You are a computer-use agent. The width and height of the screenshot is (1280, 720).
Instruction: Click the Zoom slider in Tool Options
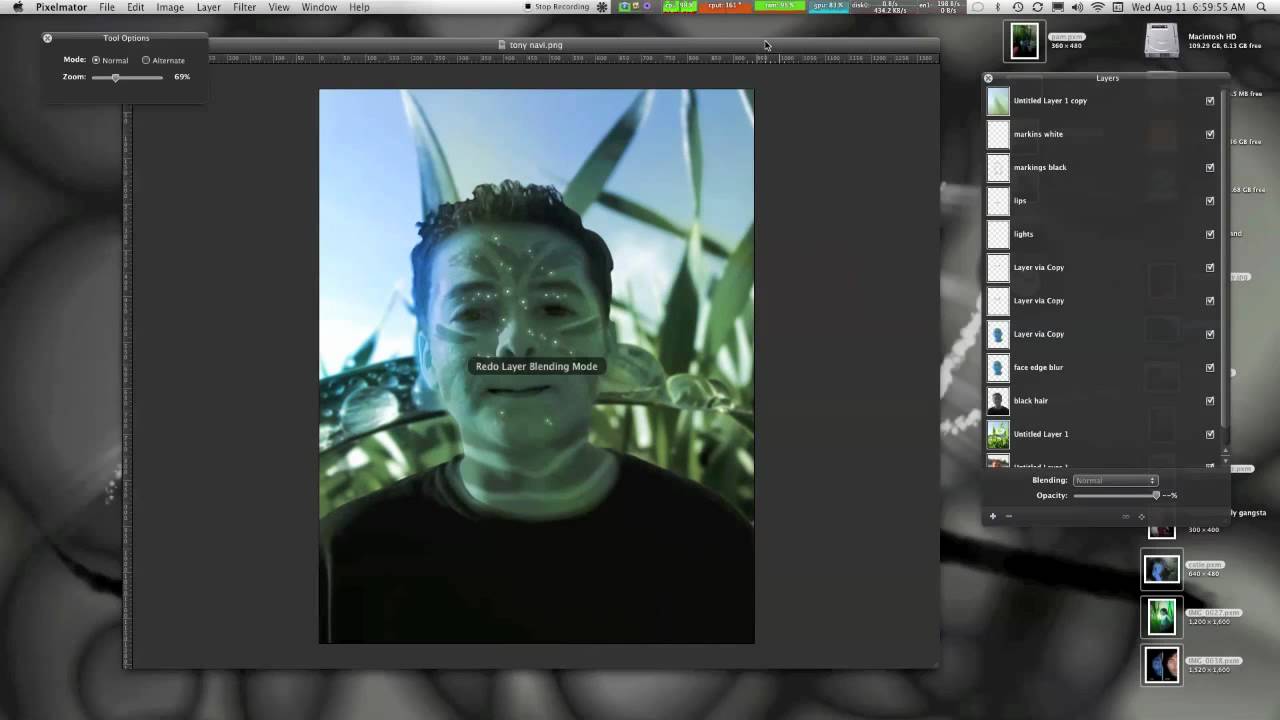point(127,77)
